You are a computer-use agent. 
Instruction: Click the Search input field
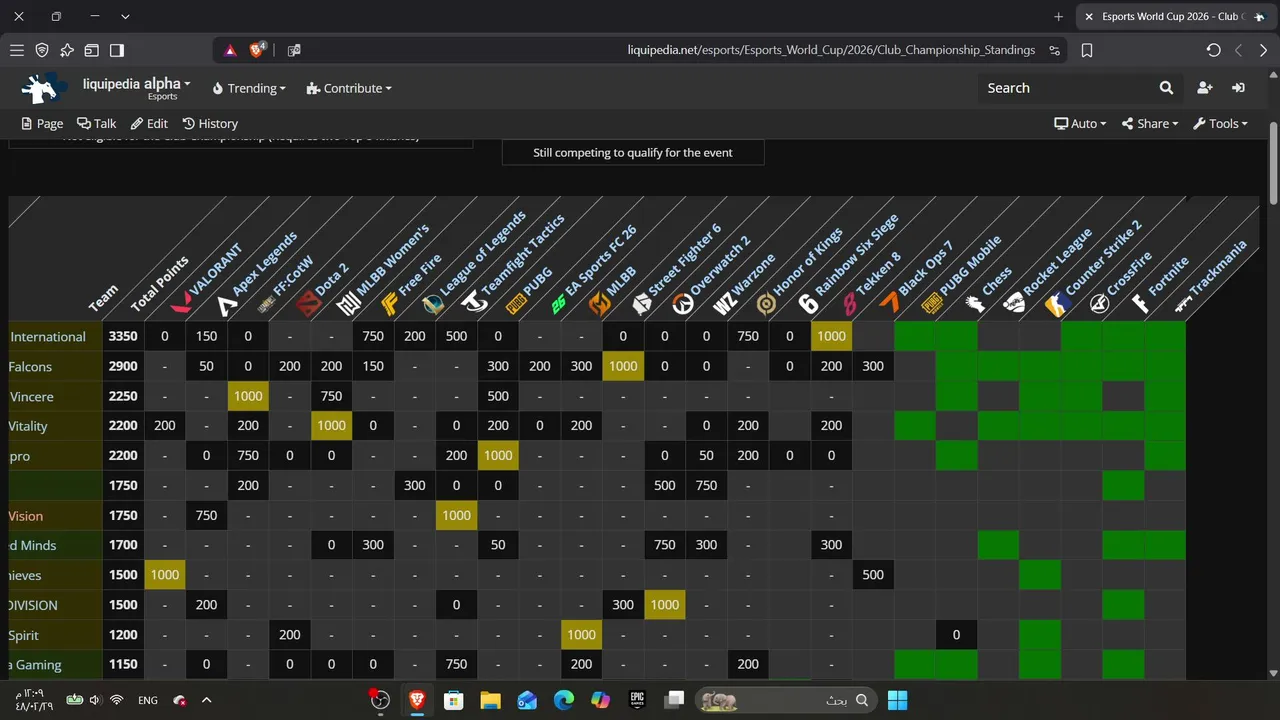tap(1066, 88)
